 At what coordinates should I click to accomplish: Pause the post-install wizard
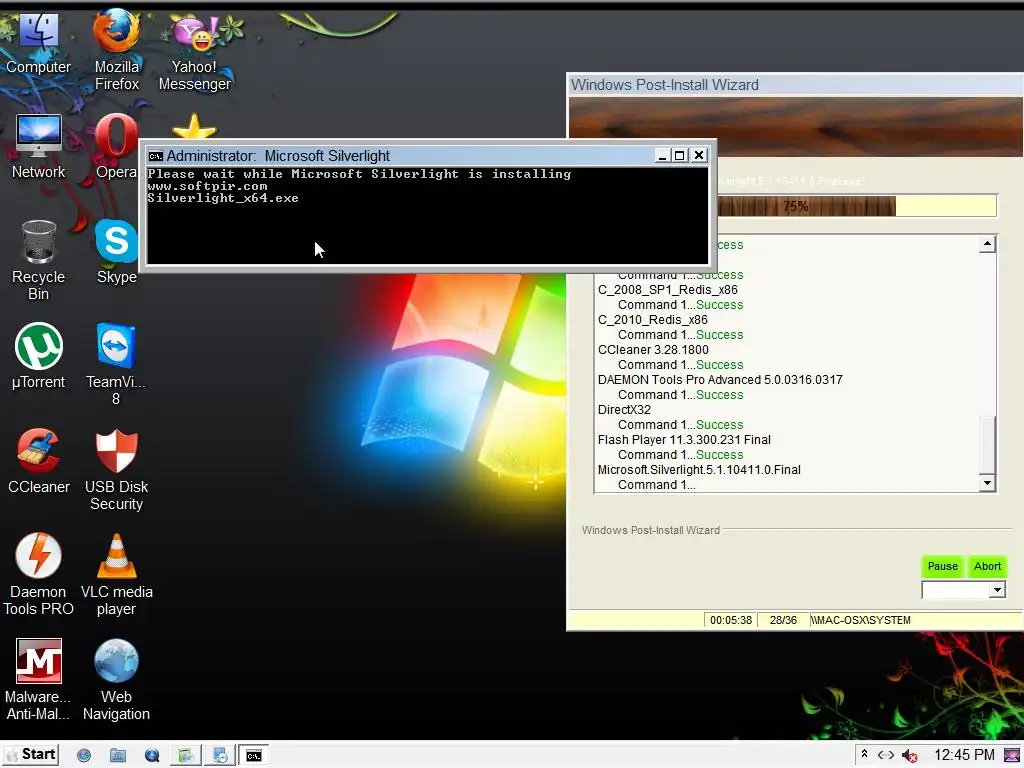[942, 566]
